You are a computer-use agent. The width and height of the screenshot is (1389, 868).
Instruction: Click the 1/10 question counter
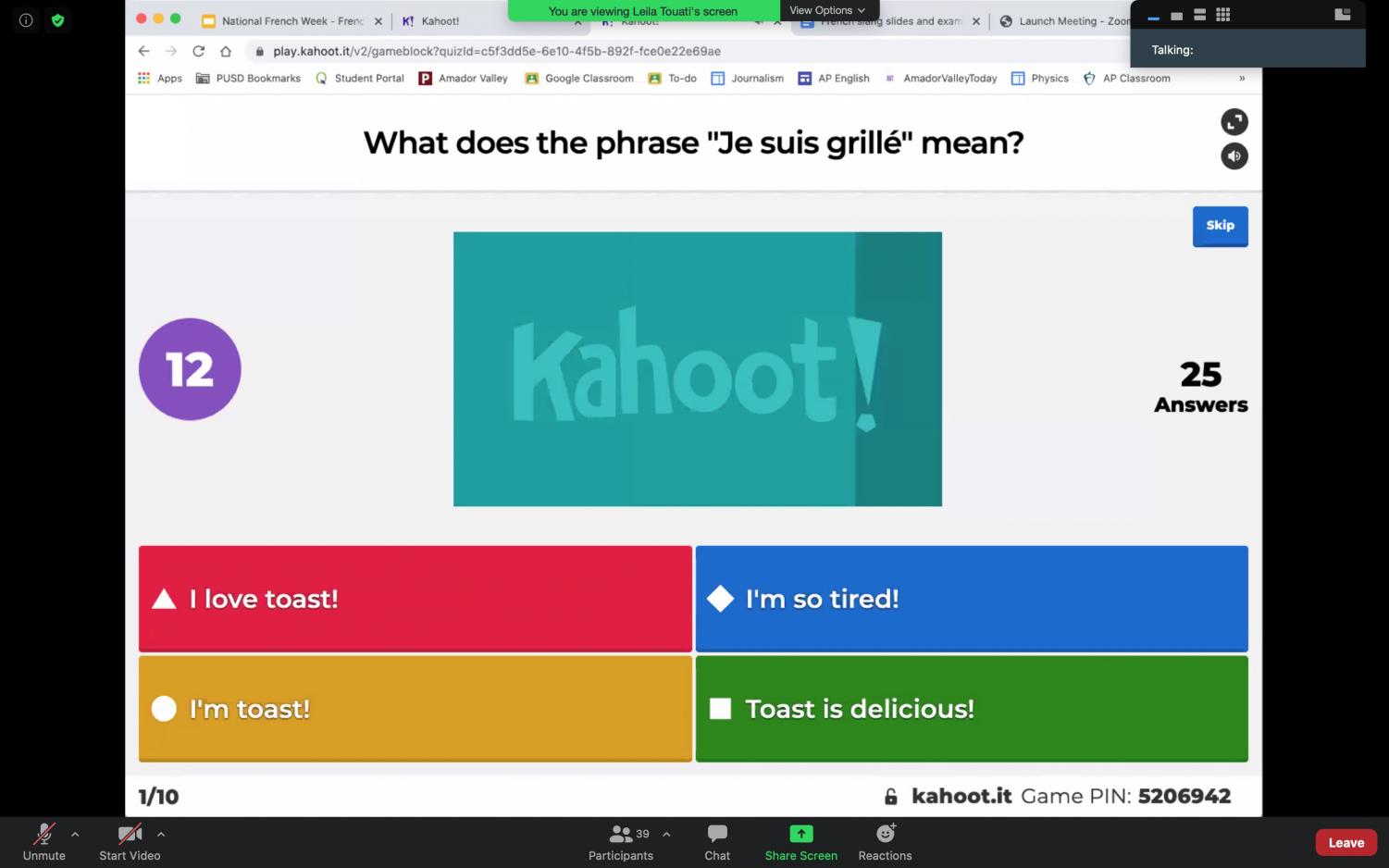click(158, 797)
